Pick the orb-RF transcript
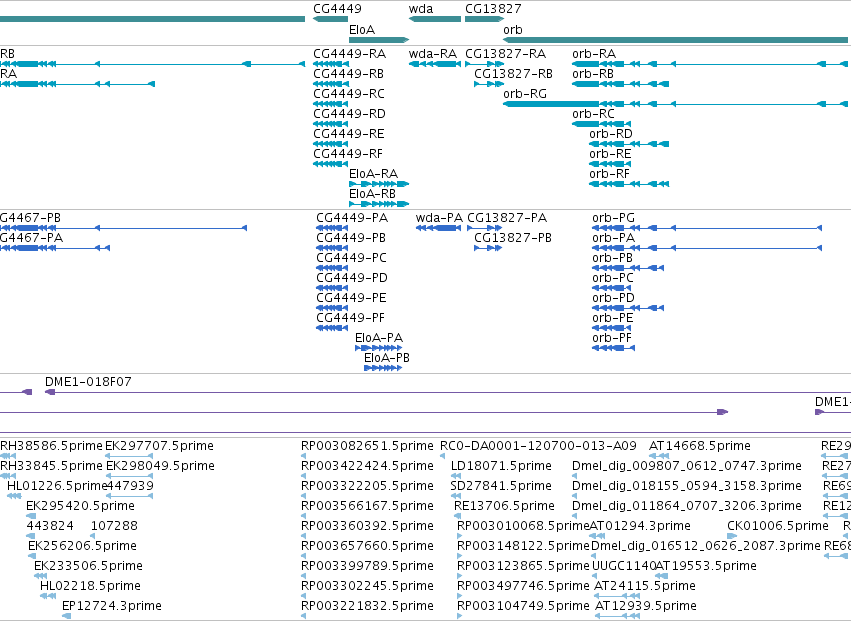The height and width of the screenshot is (621, 851). click(x=629, y=184)
